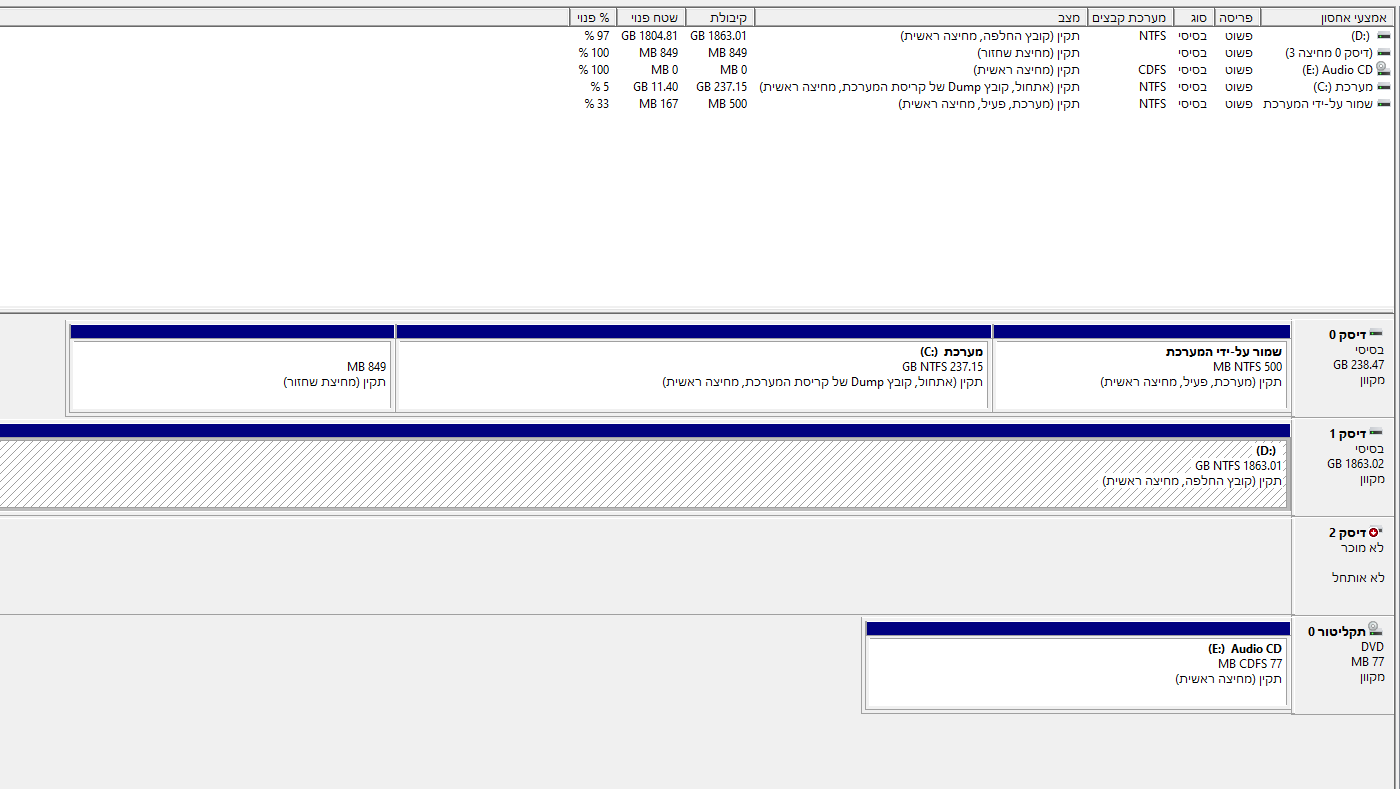Click the drive icon of the (D:) volume row
This screenshot has height=789, width=1400.
click(1383, 36)
